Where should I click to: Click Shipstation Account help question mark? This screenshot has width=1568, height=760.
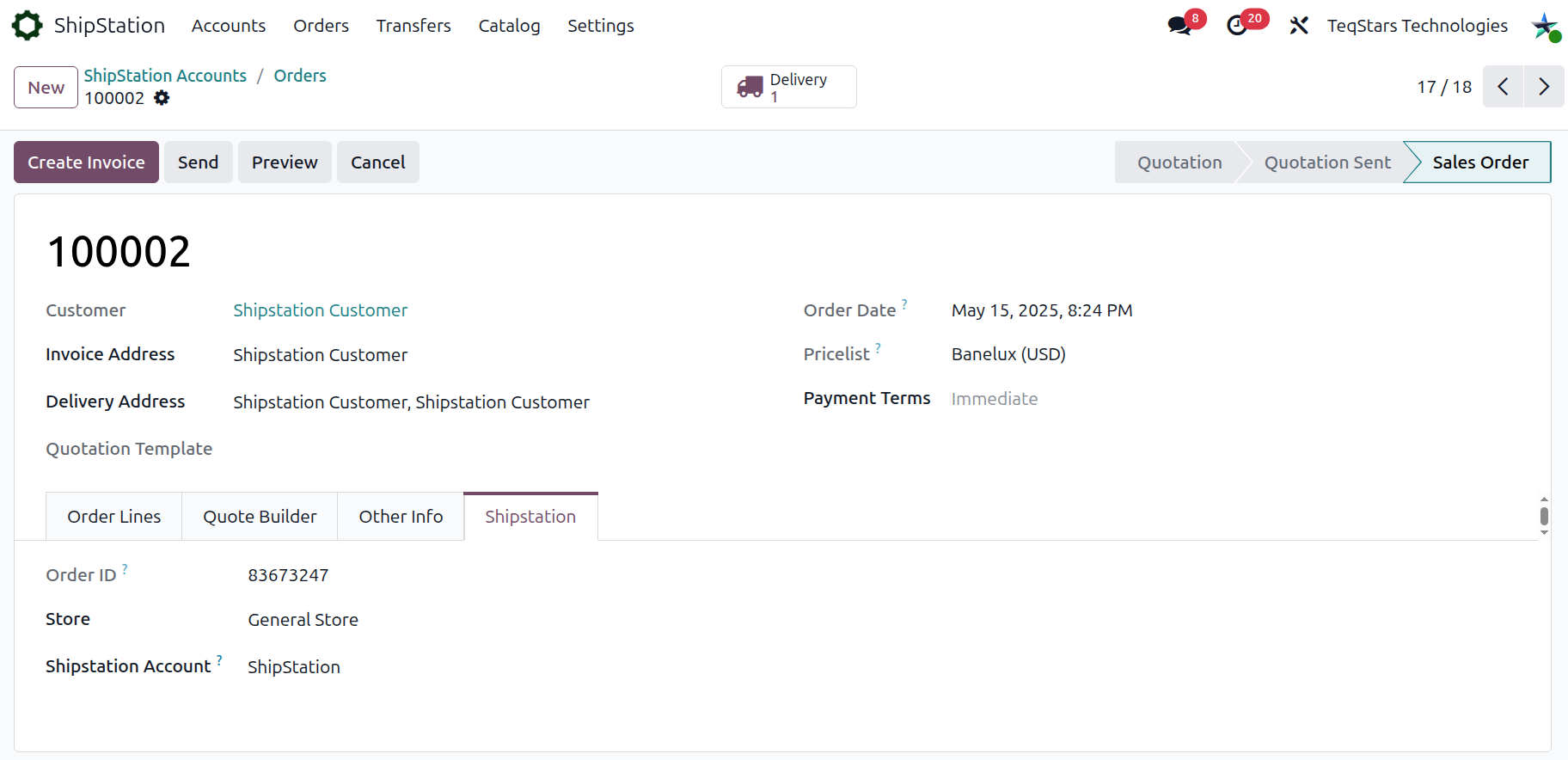(219, 659)
